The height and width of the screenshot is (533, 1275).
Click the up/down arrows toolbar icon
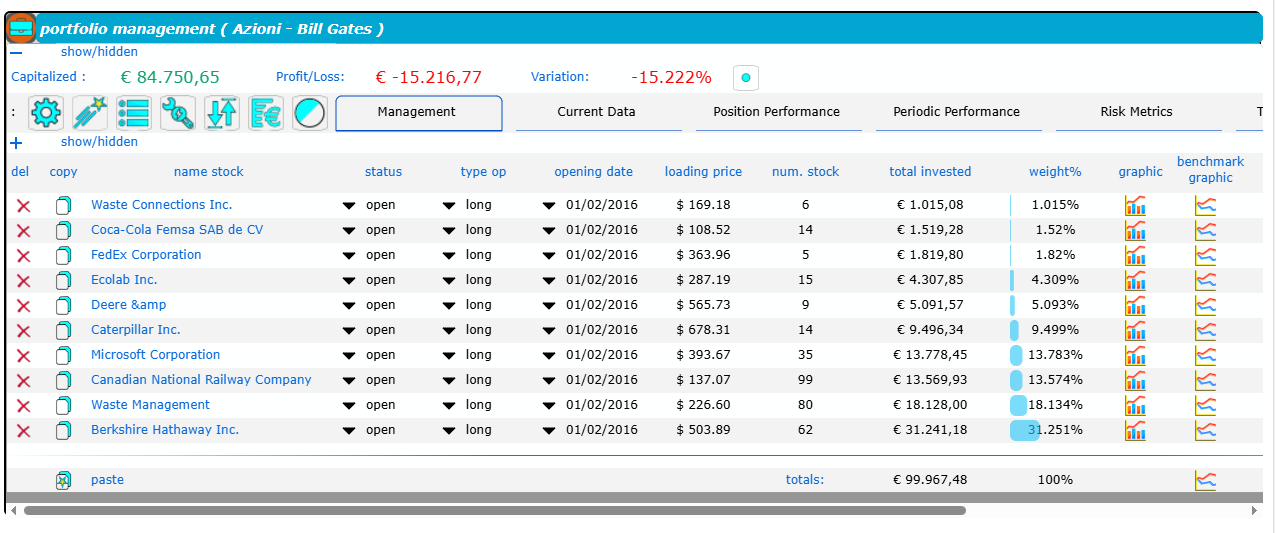(222, 113)
